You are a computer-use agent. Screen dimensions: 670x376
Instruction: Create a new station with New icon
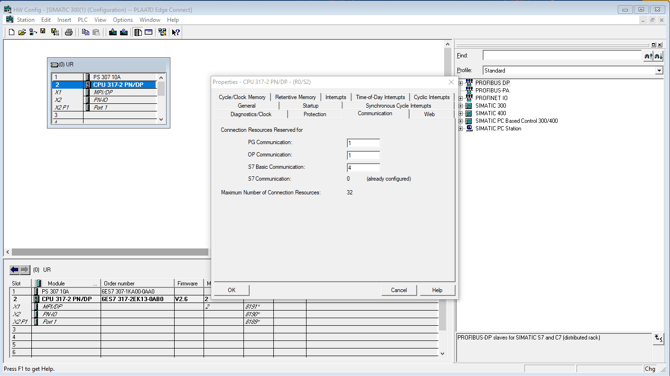[12, 32]
